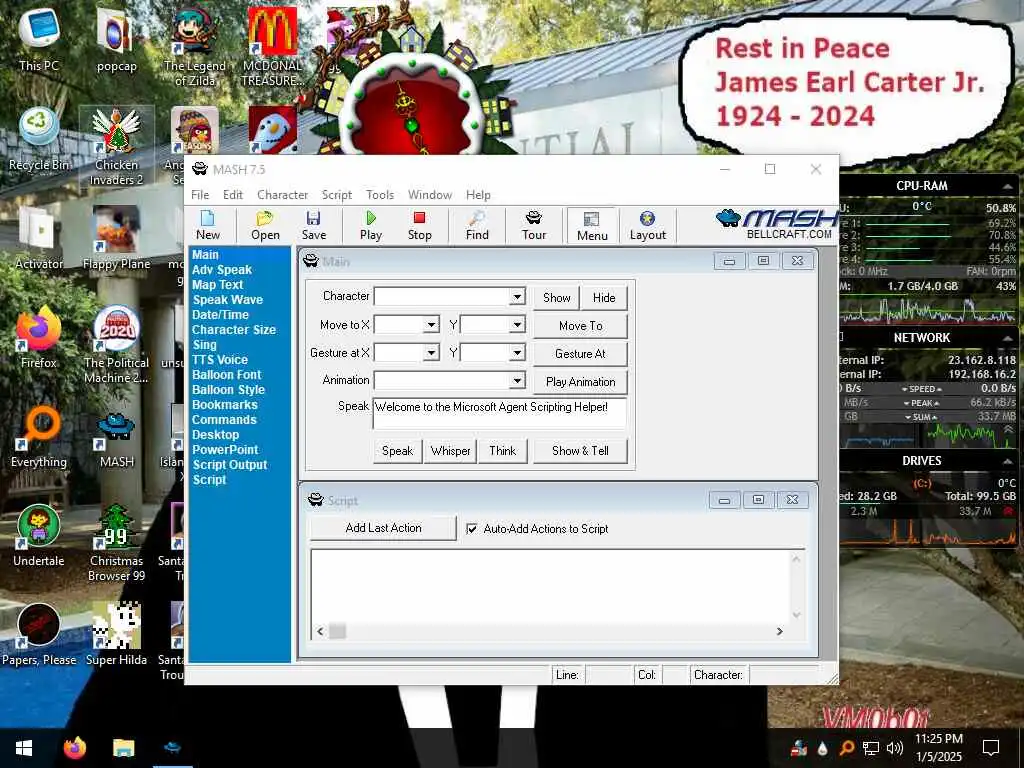Select the popcap desktop icon

click(116, 39)
